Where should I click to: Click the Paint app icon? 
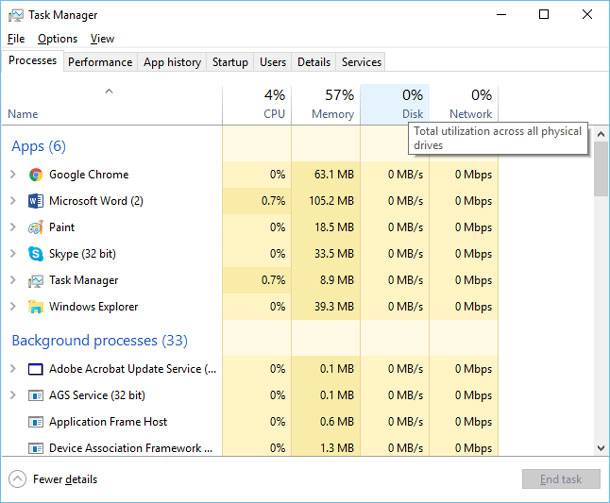point(35,228)
